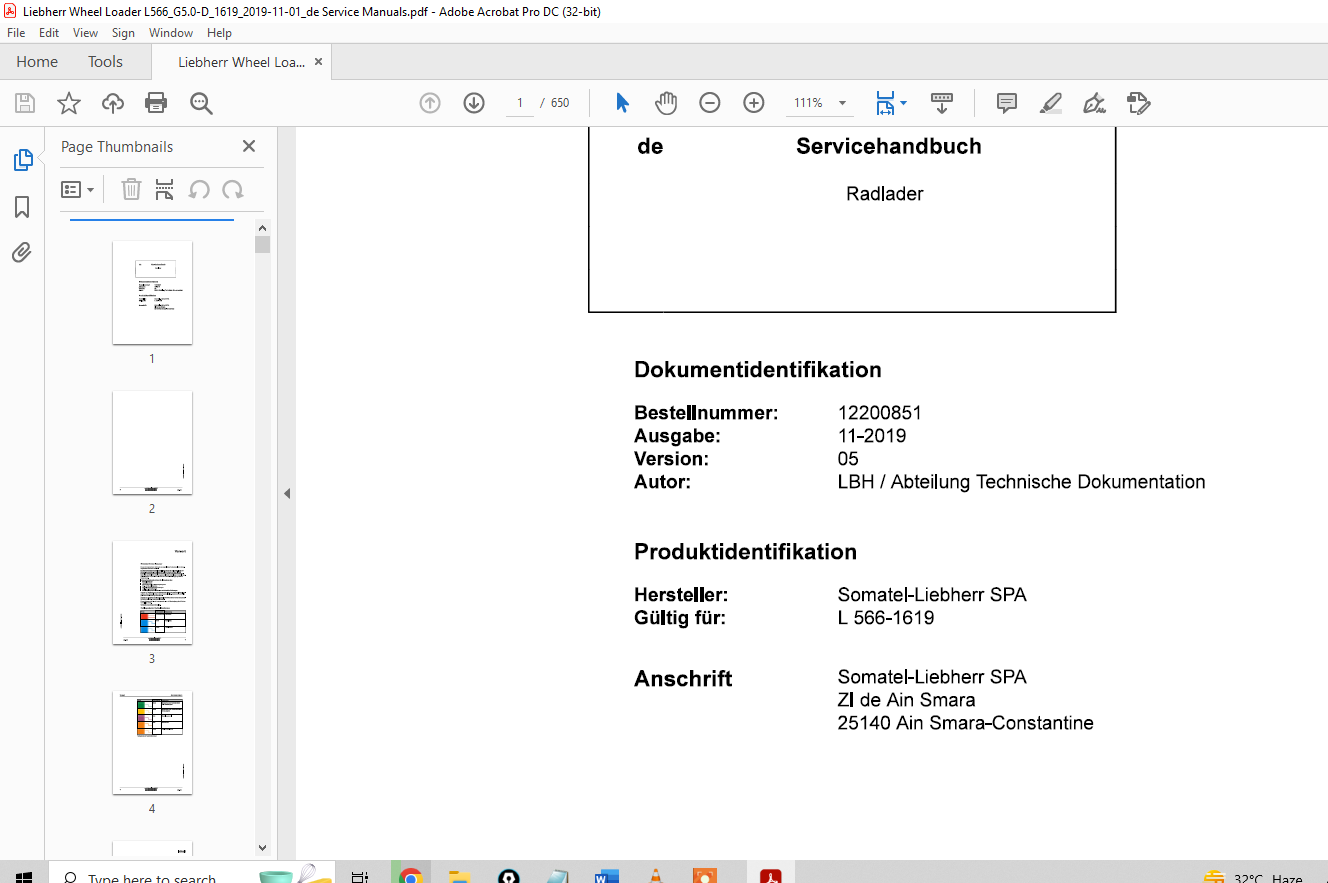Toggle the Page Thumbnails sidebar icon
The height and width of the screenshot is (883, 1328).
22,160
